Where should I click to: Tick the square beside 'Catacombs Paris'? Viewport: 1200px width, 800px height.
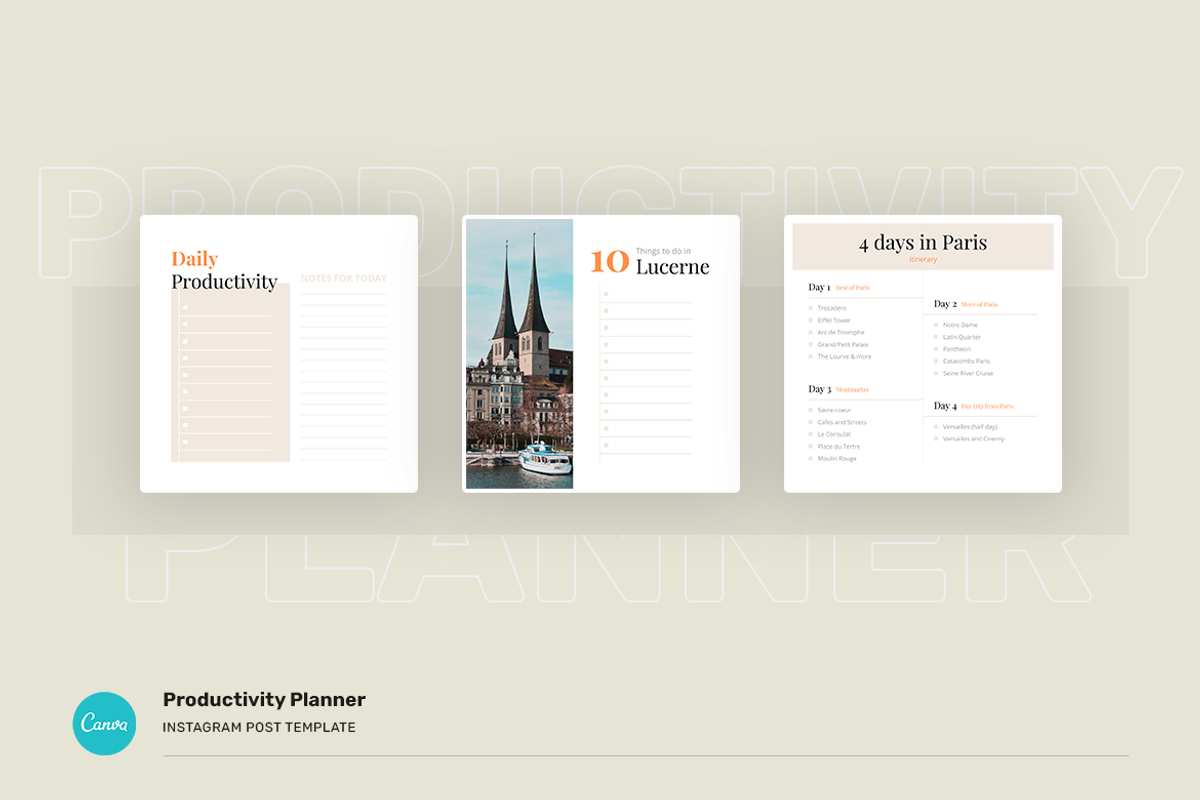[936, 361]
